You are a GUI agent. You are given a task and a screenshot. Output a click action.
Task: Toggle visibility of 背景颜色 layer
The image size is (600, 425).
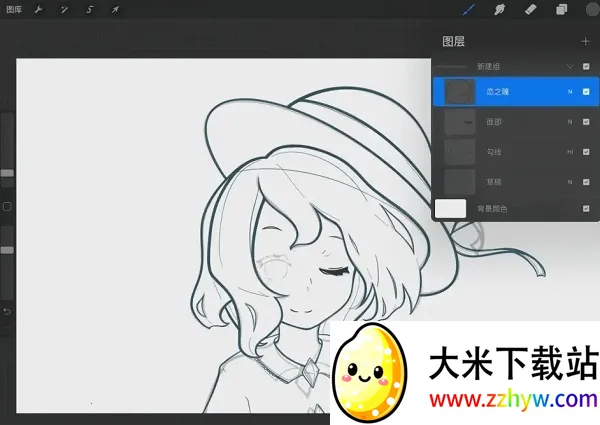[586, 209]
